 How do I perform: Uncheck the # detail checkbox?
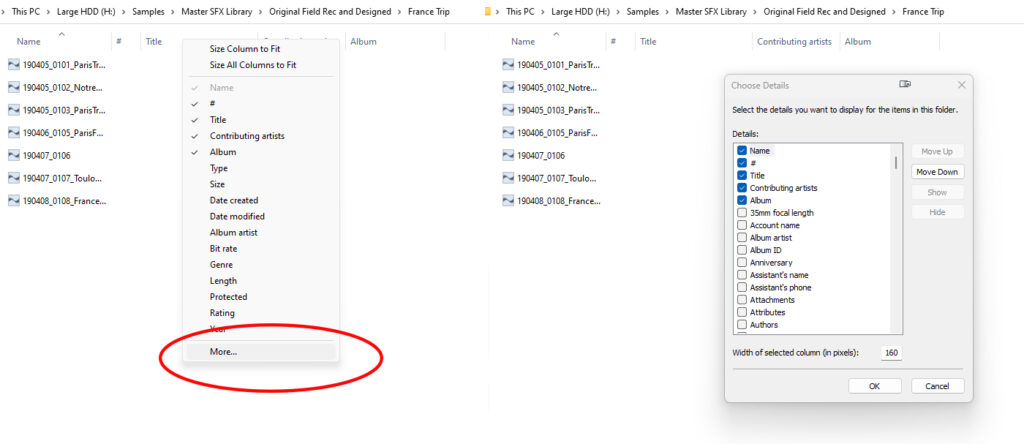click(x=742, y=163)
